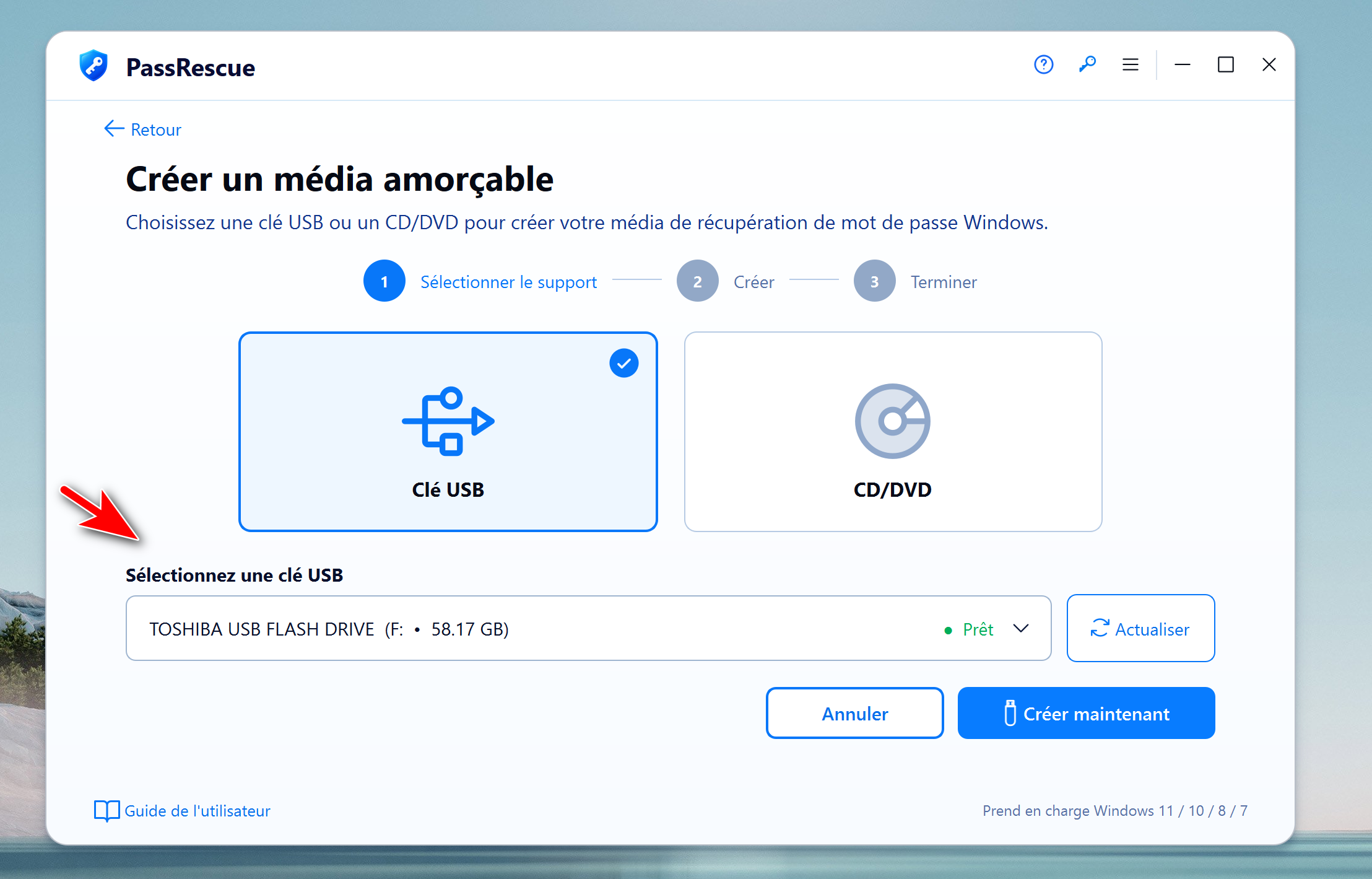Click the key registration icon
Image resolution: width=1372 pixels, height=879 pixels.
[1087, 64]
